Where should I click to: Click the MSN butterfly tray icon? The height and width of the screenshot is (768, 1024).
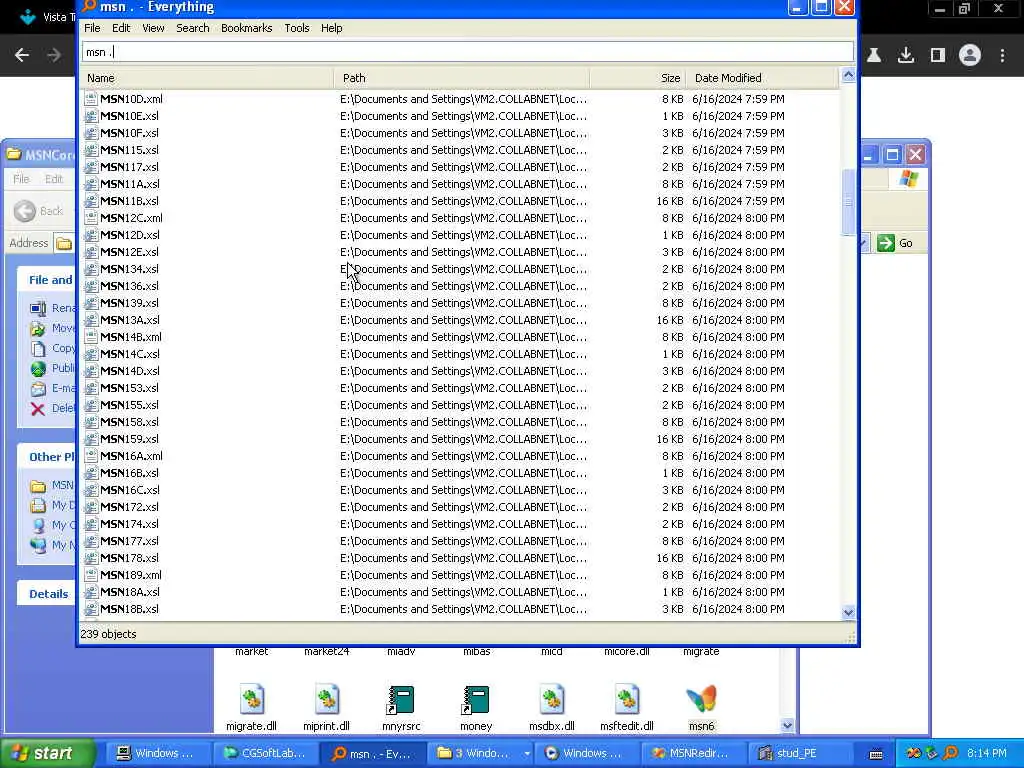[914, 753]
